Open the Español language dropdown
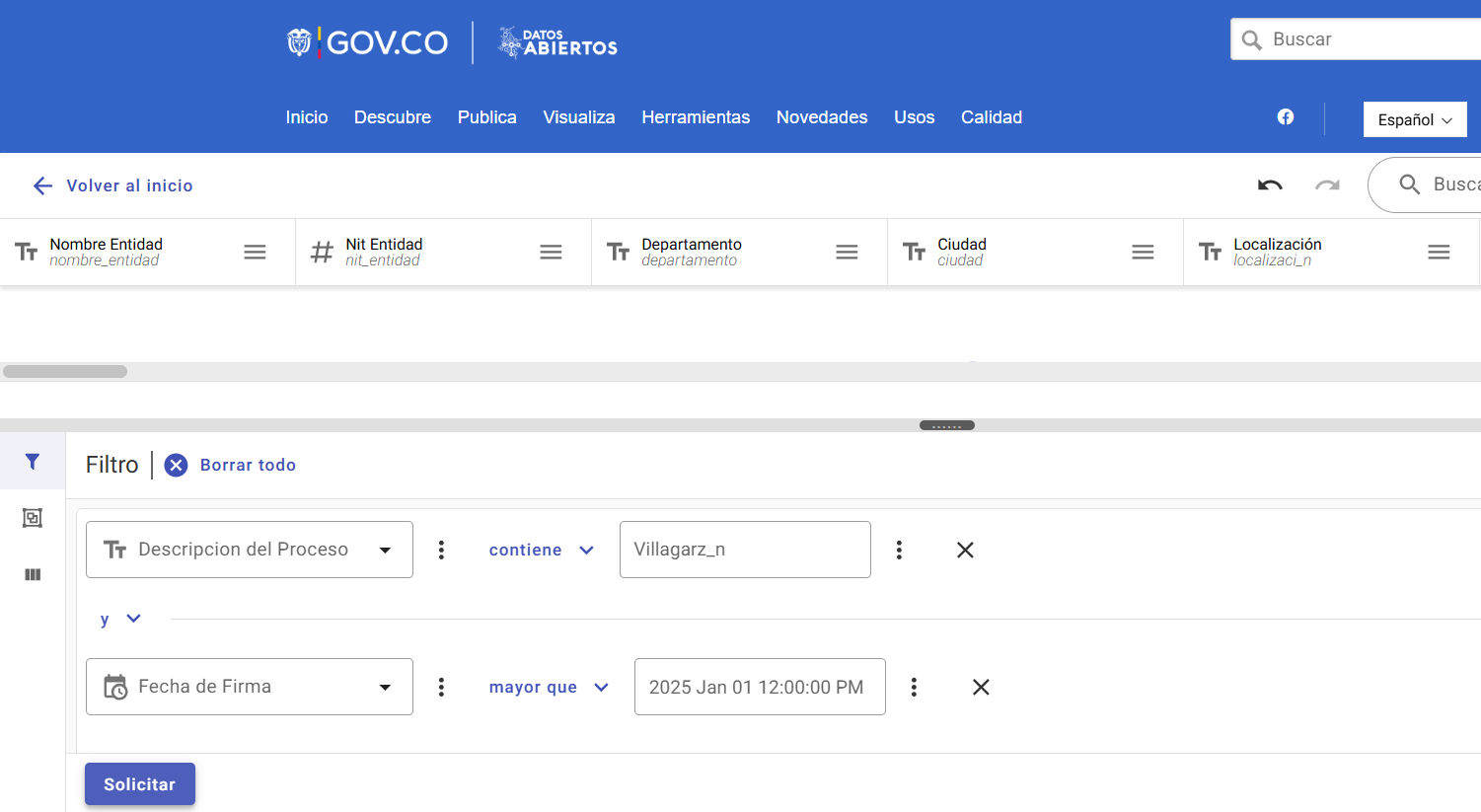This screenshot has width=1481, height=812. click(1415, 119)
